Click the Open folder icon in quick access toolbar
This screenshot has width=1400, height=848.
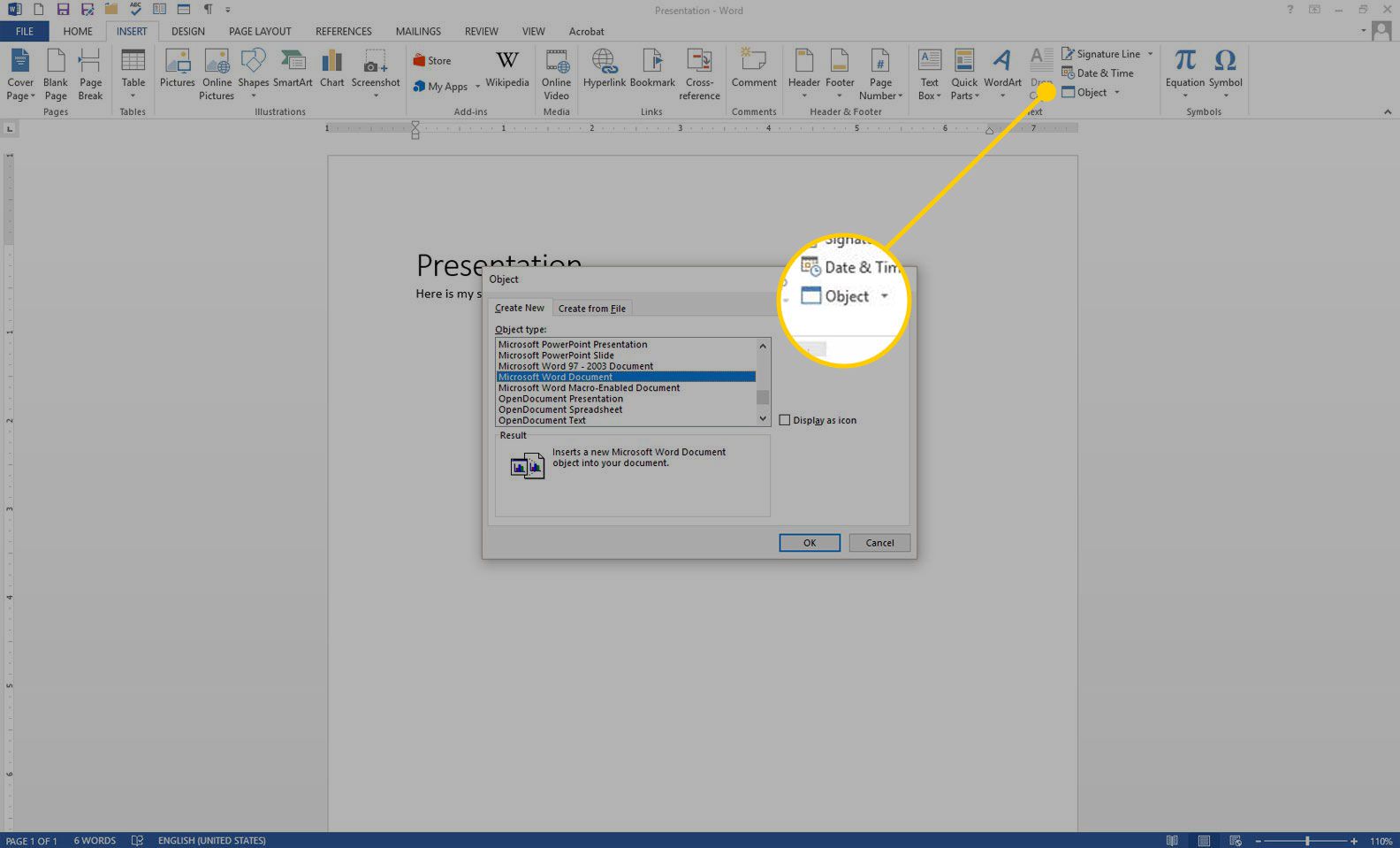pyautogui.click(x=111, y=10)
